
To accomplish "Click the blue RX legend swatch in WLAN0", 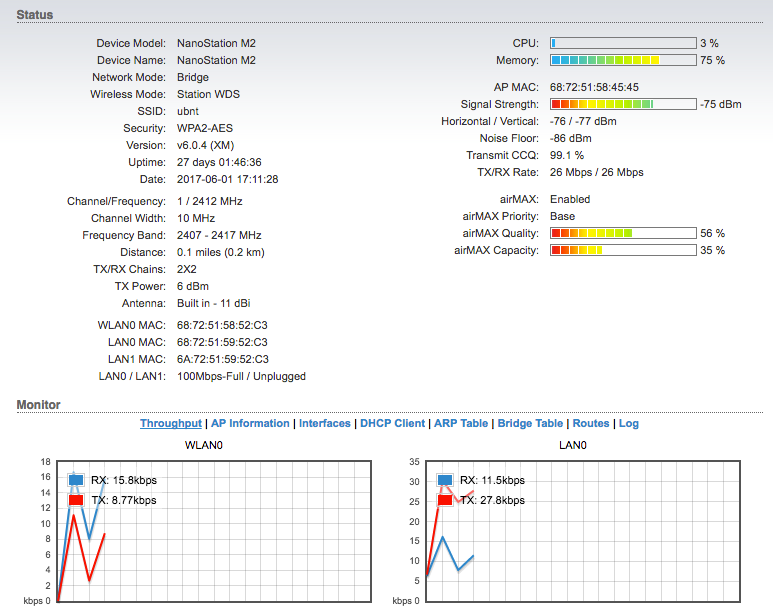I will pos(76,480).
